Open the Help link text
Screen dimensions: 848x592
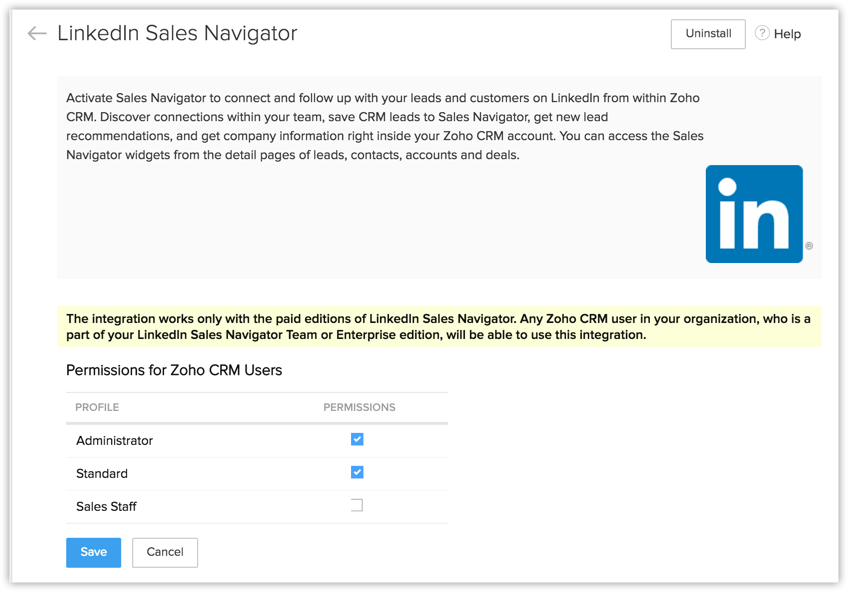(787, 34)
